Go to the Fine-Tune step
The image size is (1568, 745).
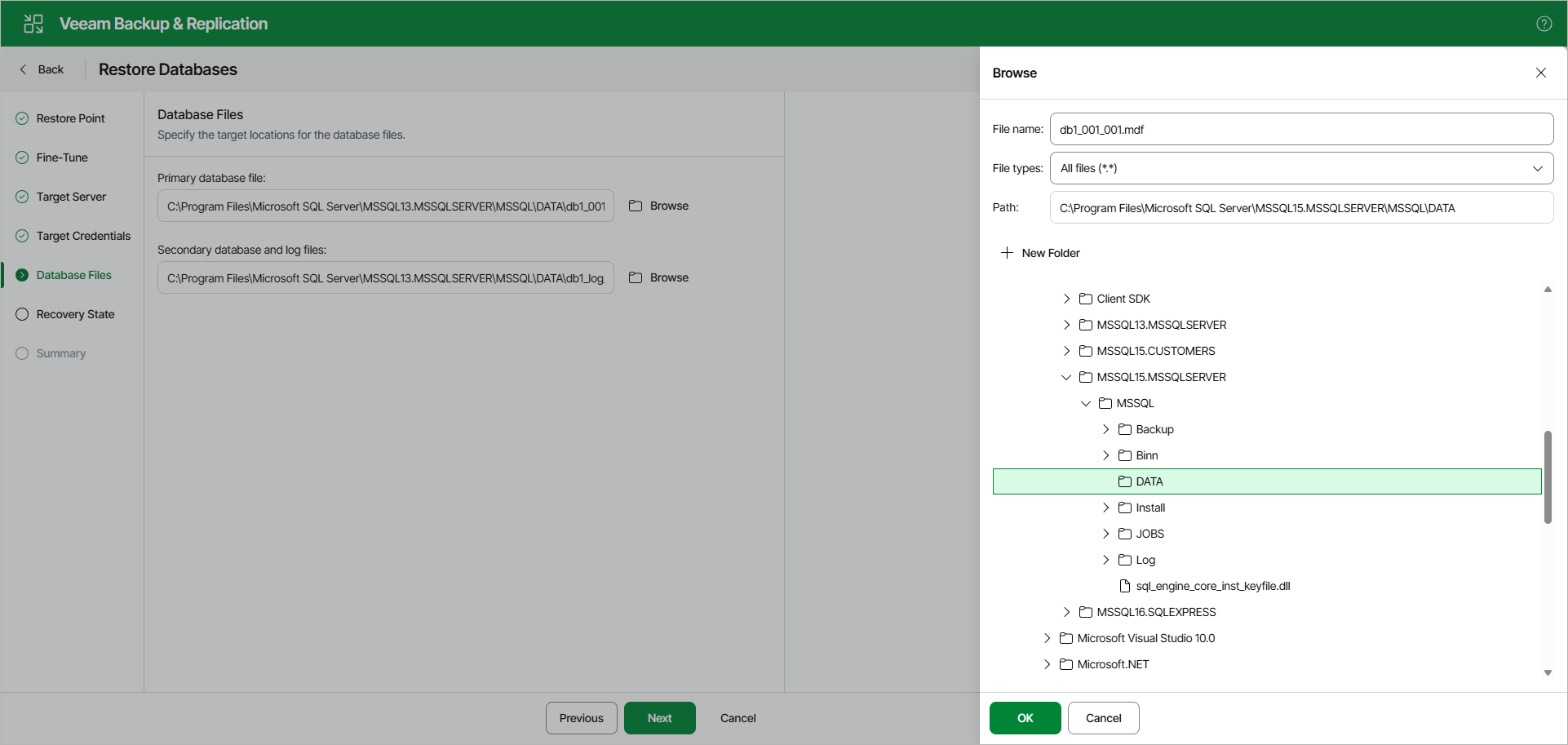(x=62, y=157)
